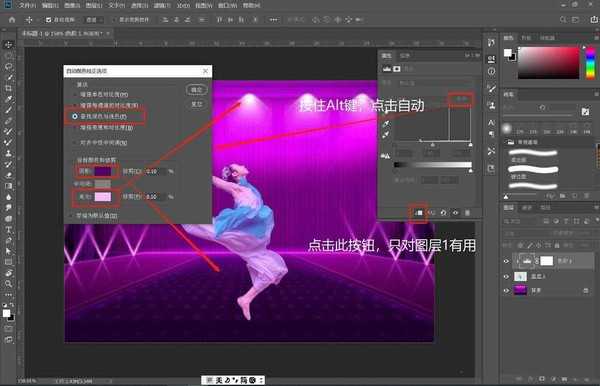
Task: Click the shadows clip percentage field
Action: [155, 171]
